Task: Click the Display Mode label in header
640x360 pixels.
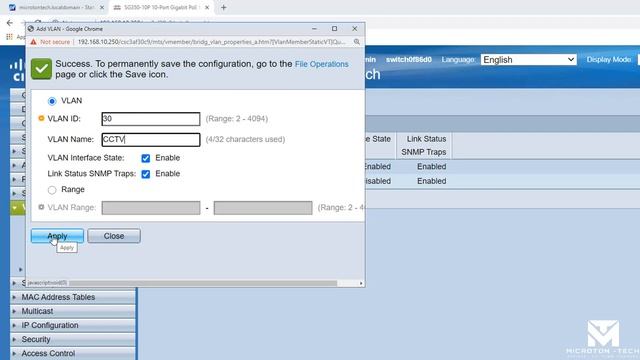Action: coord(609,60)
